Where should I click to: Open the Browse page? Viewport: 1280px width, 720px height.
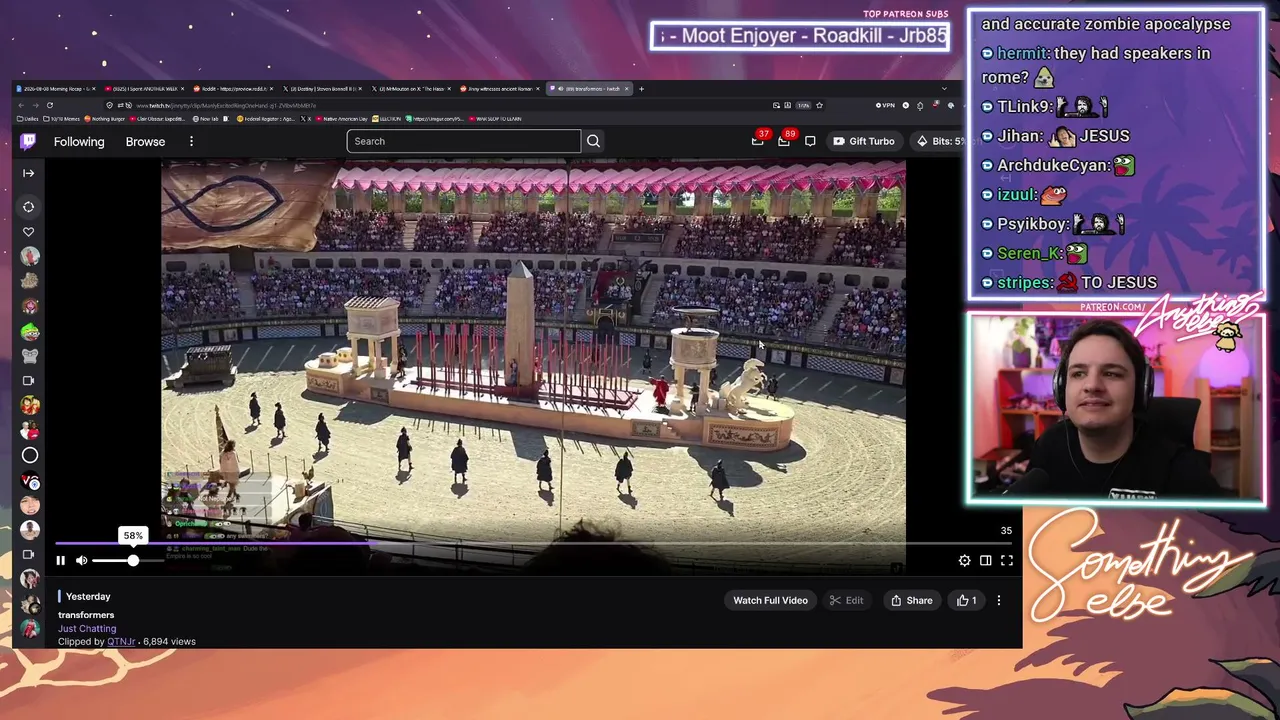pyautogui.click(x=145, y=141)
